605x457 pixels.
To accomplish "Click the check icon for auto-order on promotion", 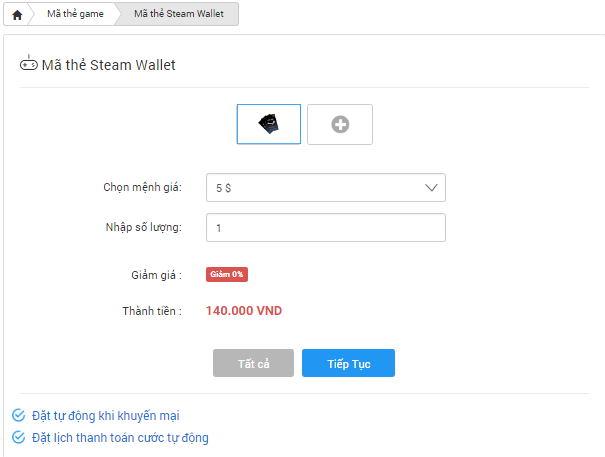I will point(19,415).
